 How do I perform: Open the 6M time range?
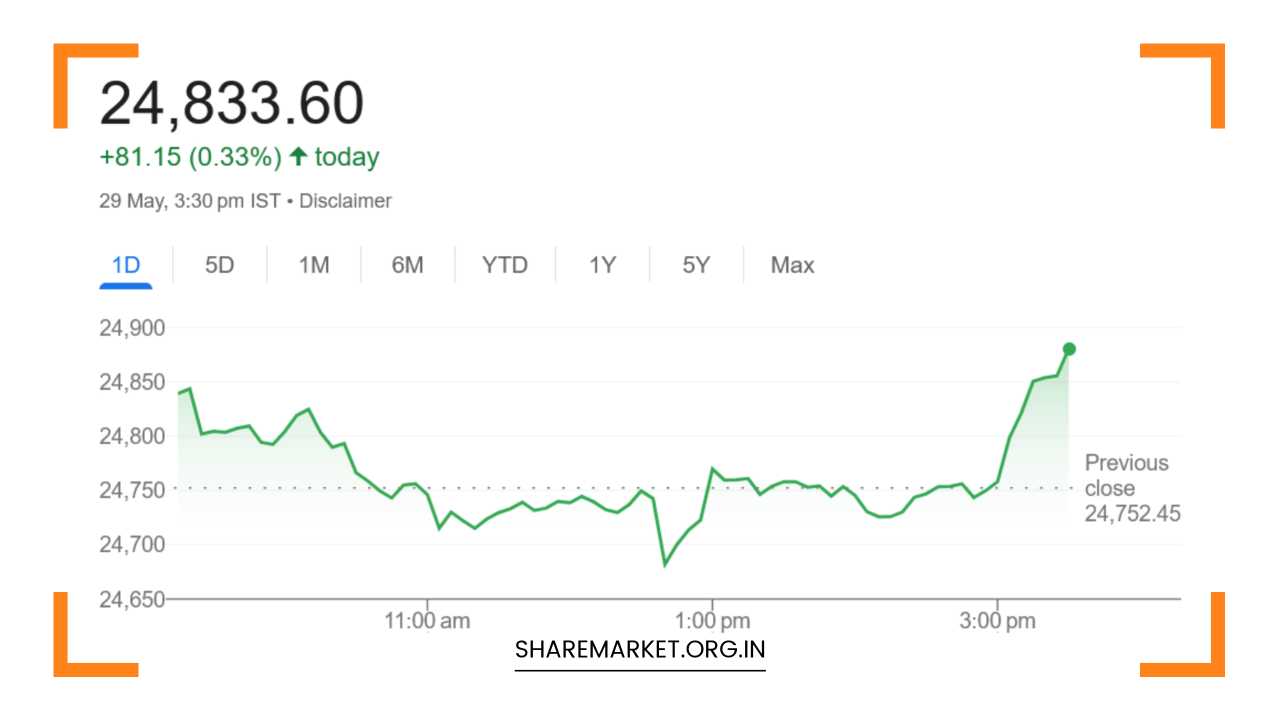tap(407, 265)
